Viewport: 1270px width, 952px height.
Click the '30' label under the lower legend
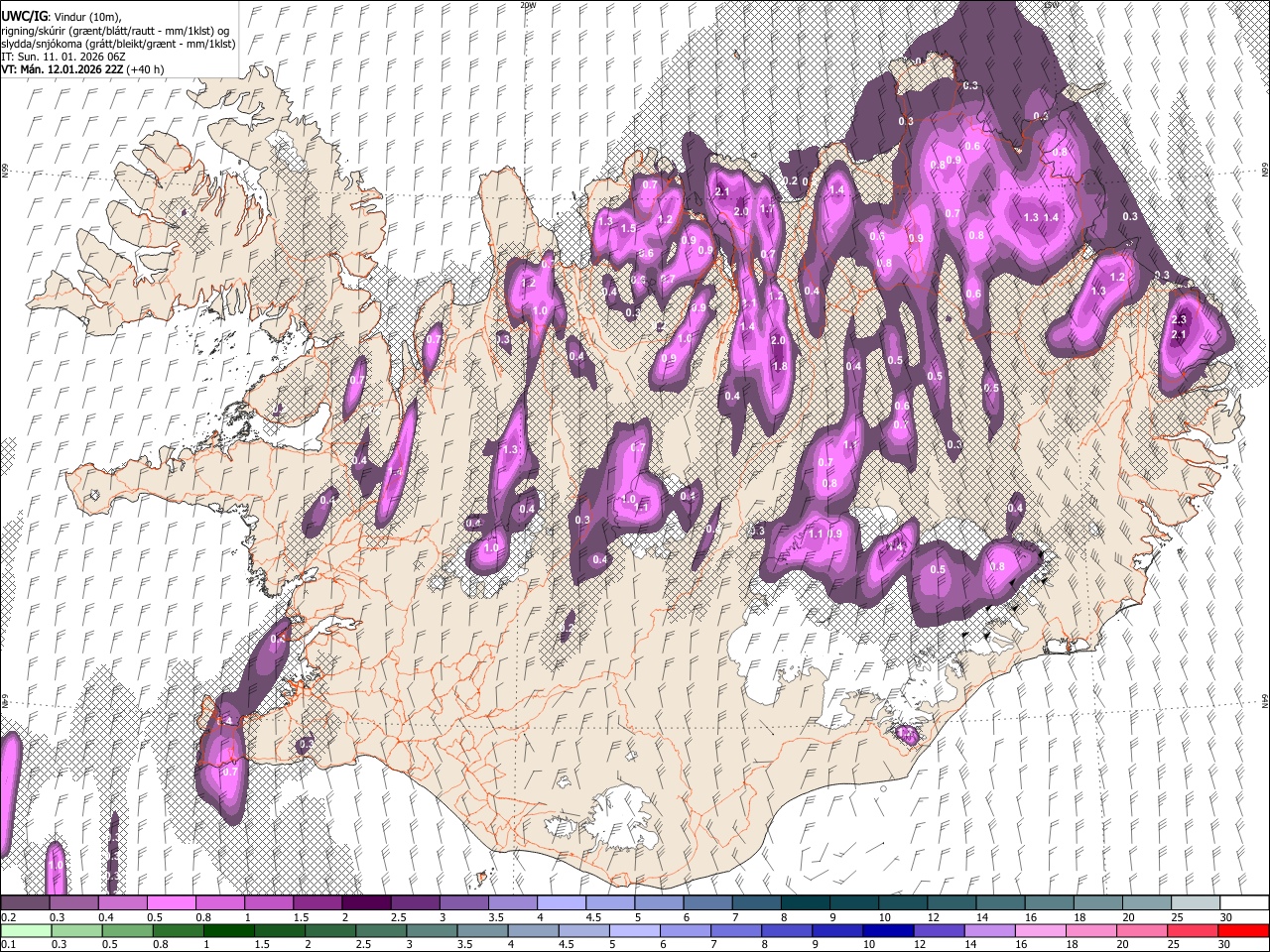point(1226,944)
